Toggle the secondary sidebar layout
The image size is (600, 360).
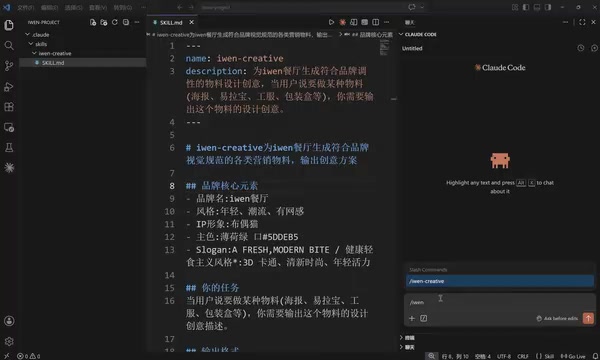[548, 7]
